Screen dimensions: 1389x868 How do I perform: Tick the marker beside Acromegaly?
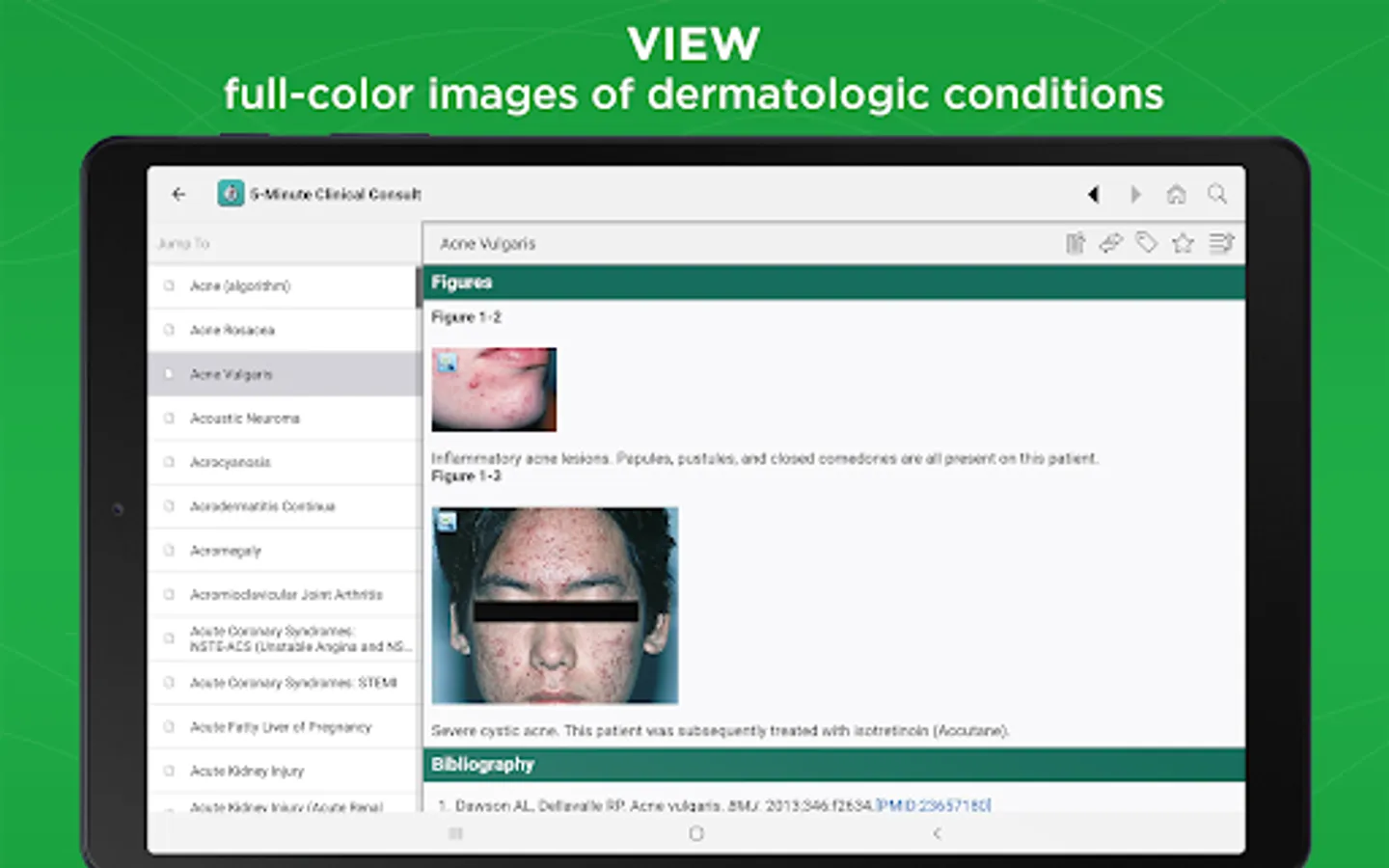(170, 551)
